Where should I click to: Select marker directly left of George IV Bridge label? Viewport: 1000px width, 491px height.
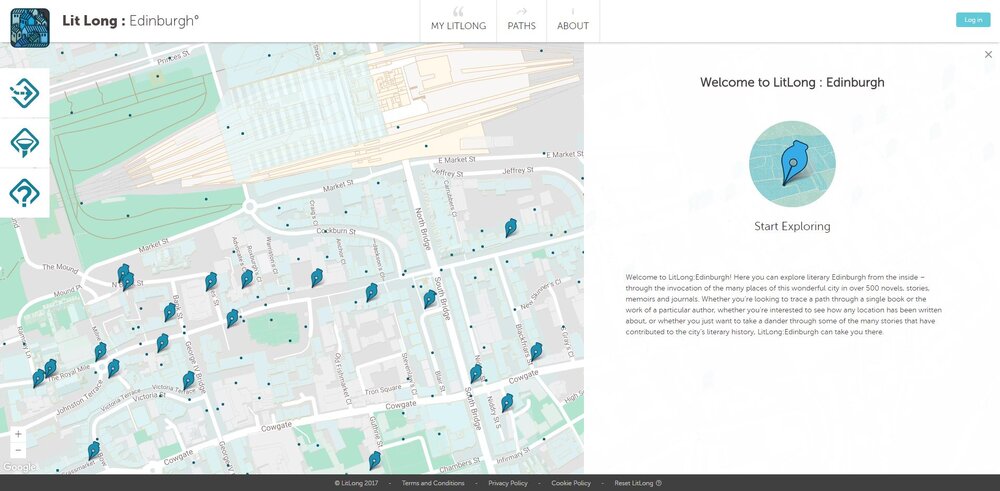[163, 343]
